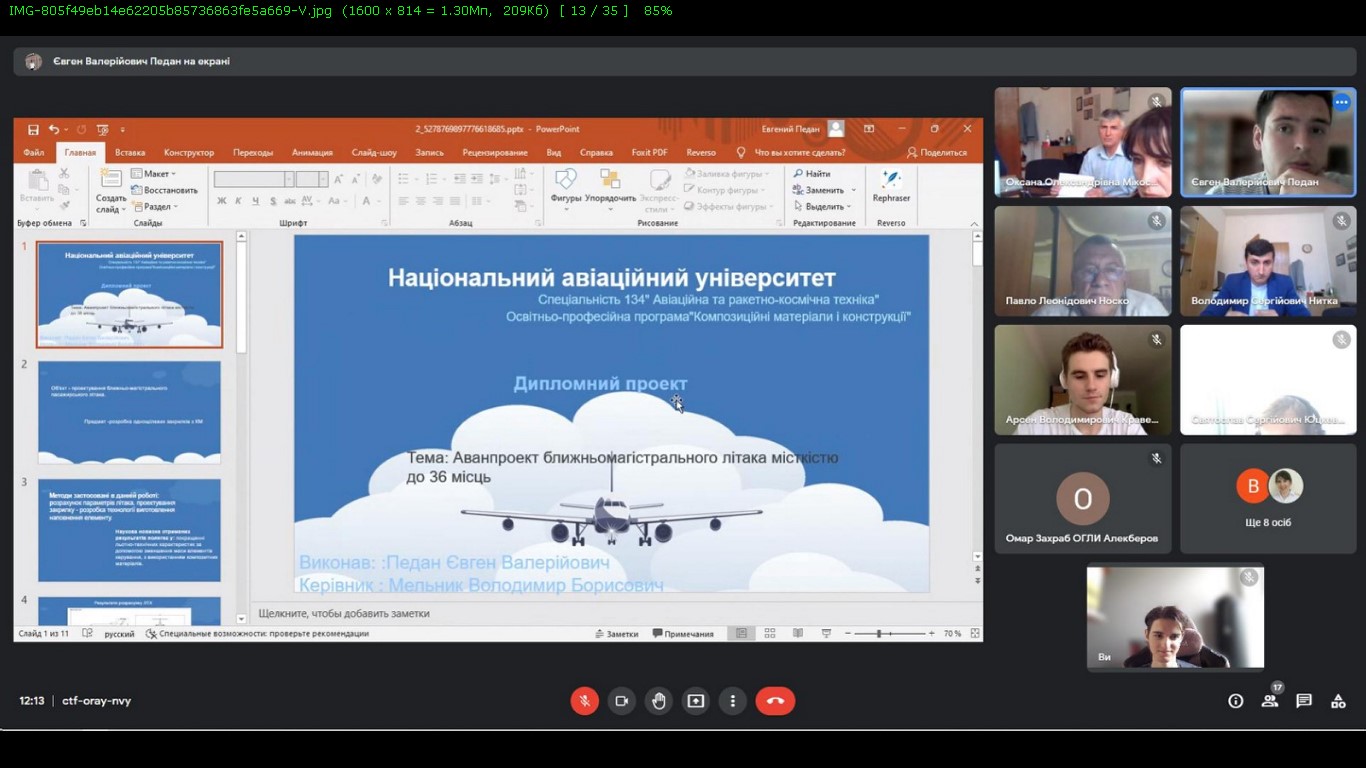Click the PowerPoint Save icon
Viewport: 1366px width, 768px height.
(x=33, y=129)
